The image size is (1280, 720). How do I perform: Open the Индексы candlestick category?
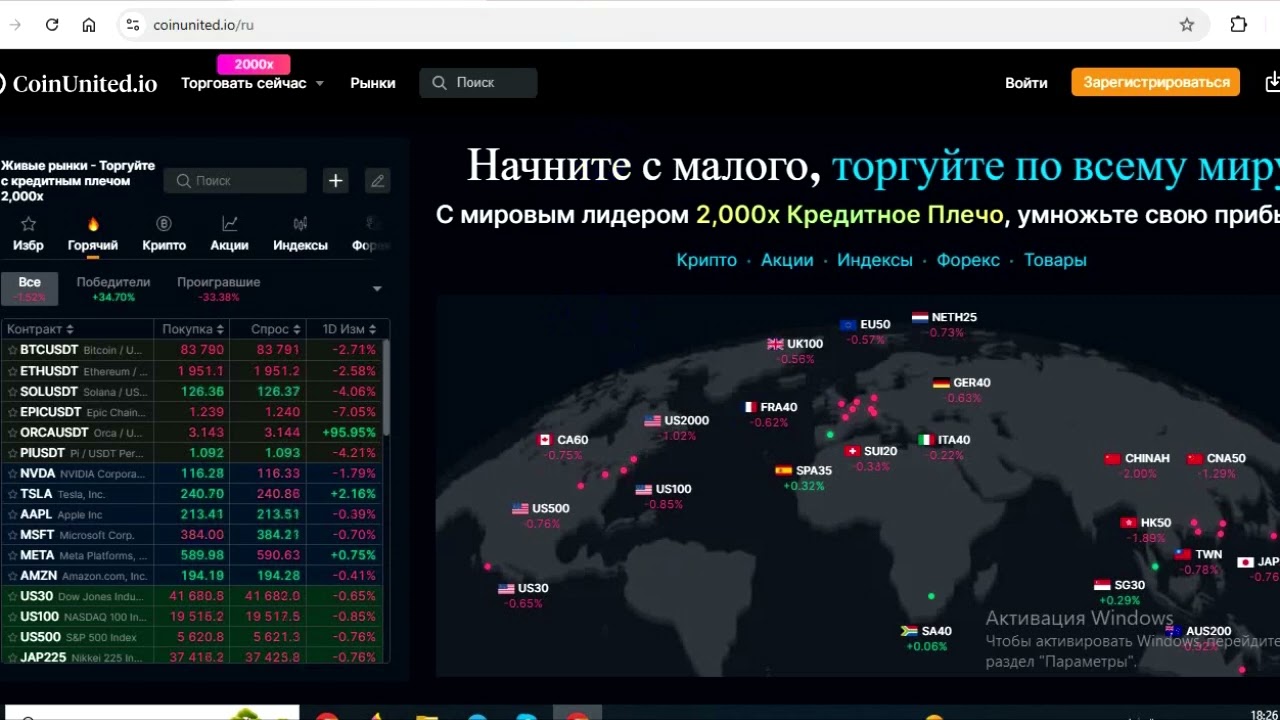click(x=300, y=234)
